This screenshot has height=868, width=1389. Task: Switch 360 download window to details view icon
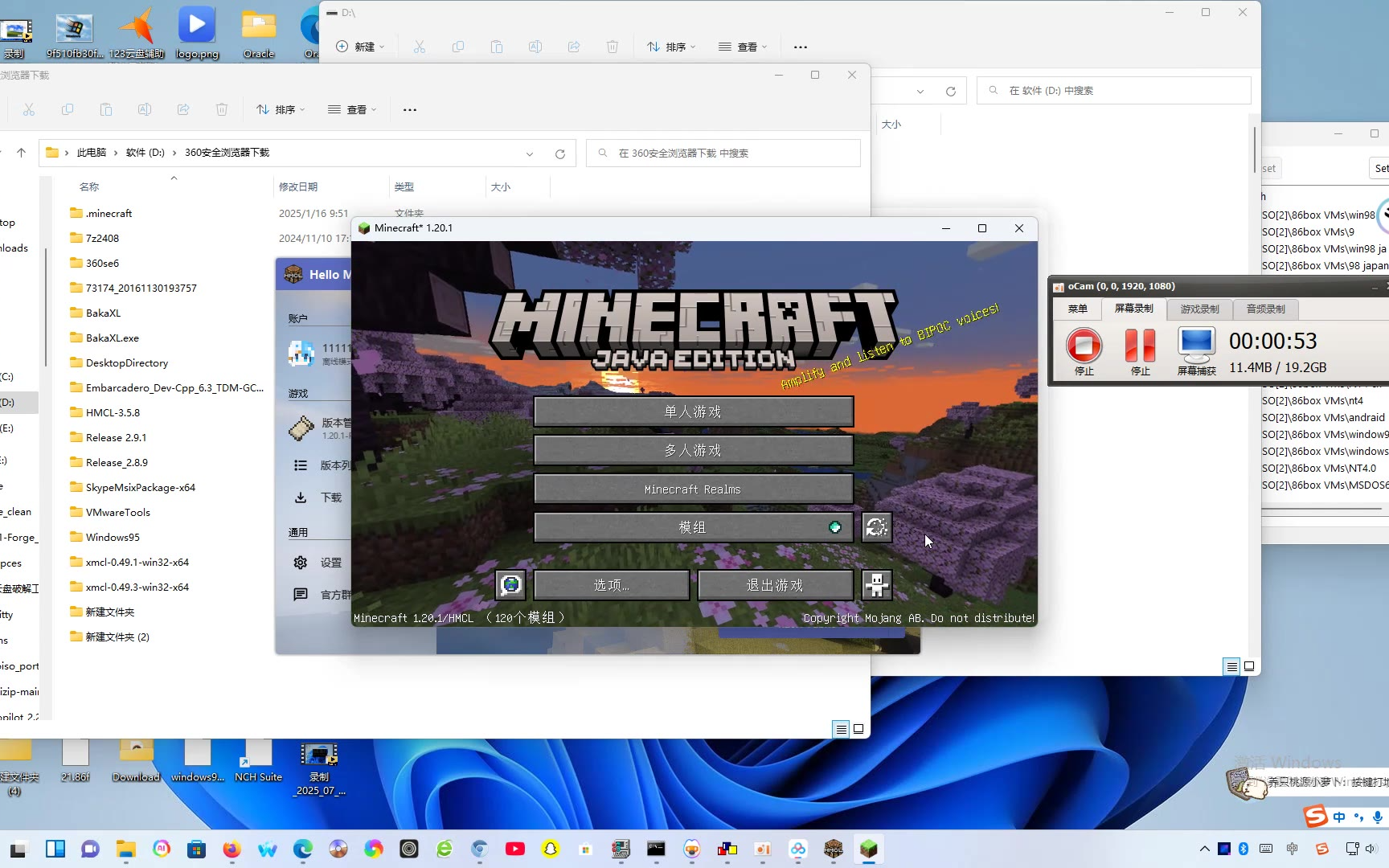841,729
